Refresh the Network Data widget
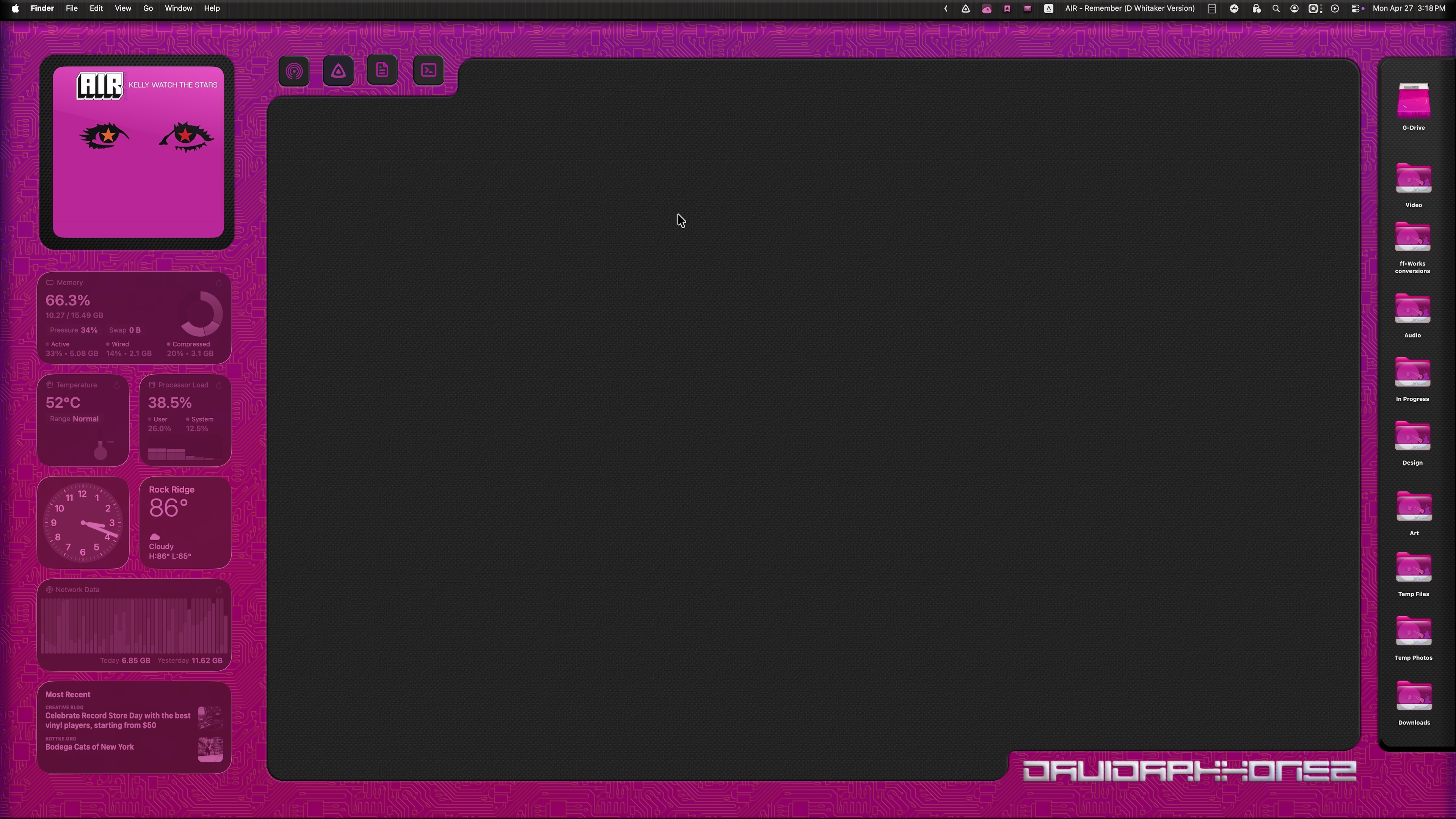 click(219, 590)
